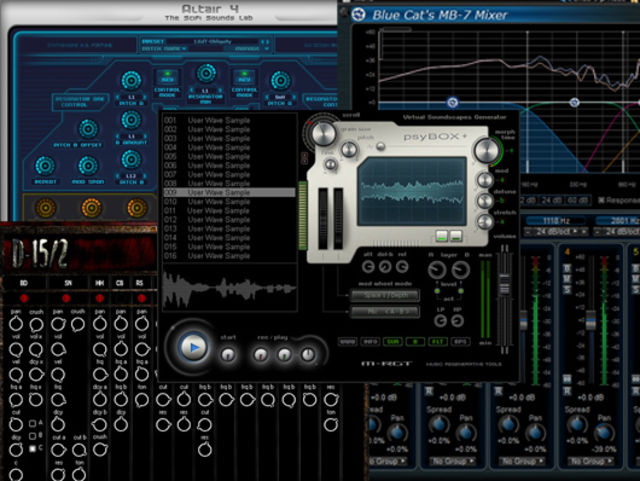
Task: Toggle the FLT button in psyBOX
Action: pyautogui.click(x=437, y=341)
